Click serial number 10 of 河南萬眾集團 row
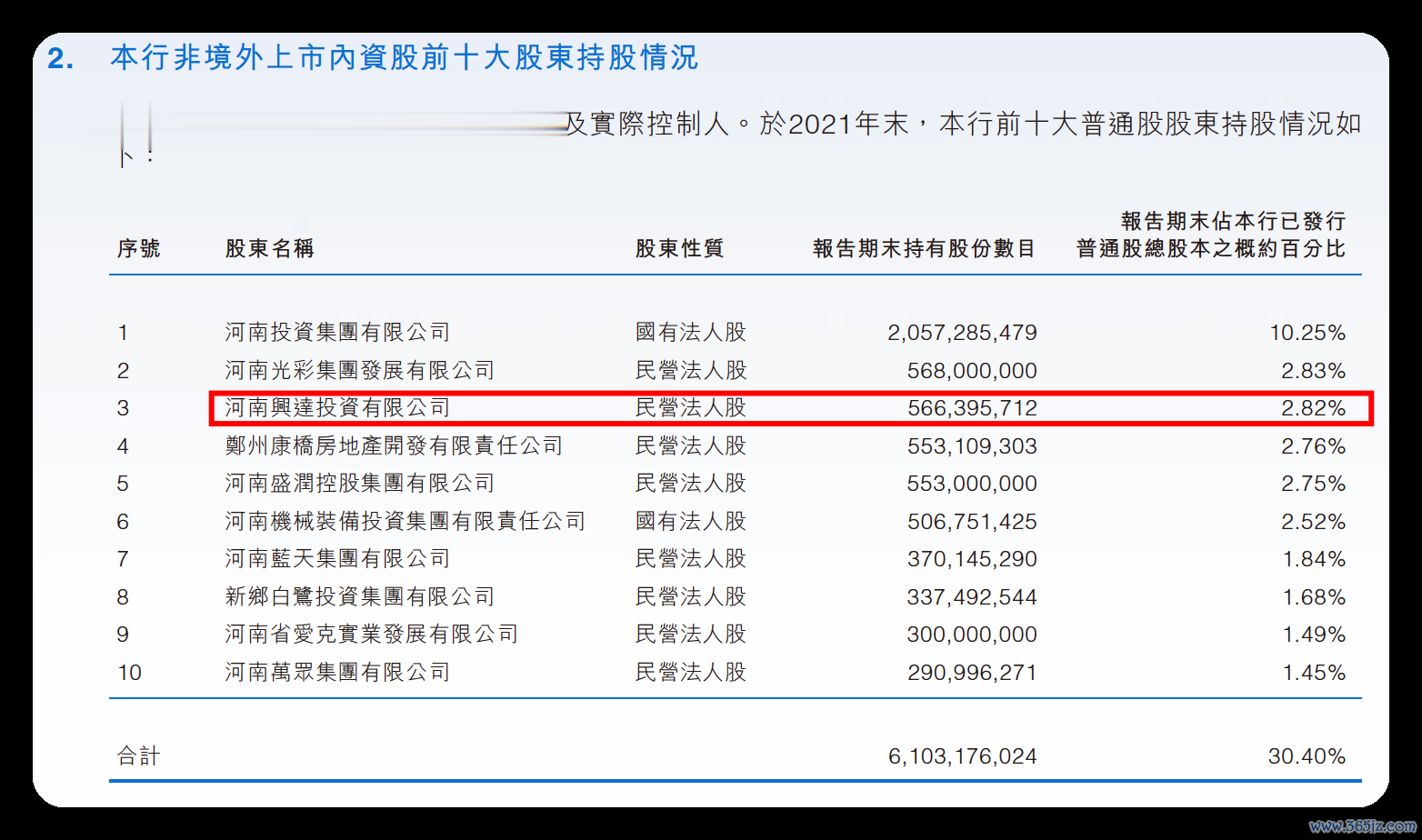Viewport: 1422px width, 840px height. 130,673
